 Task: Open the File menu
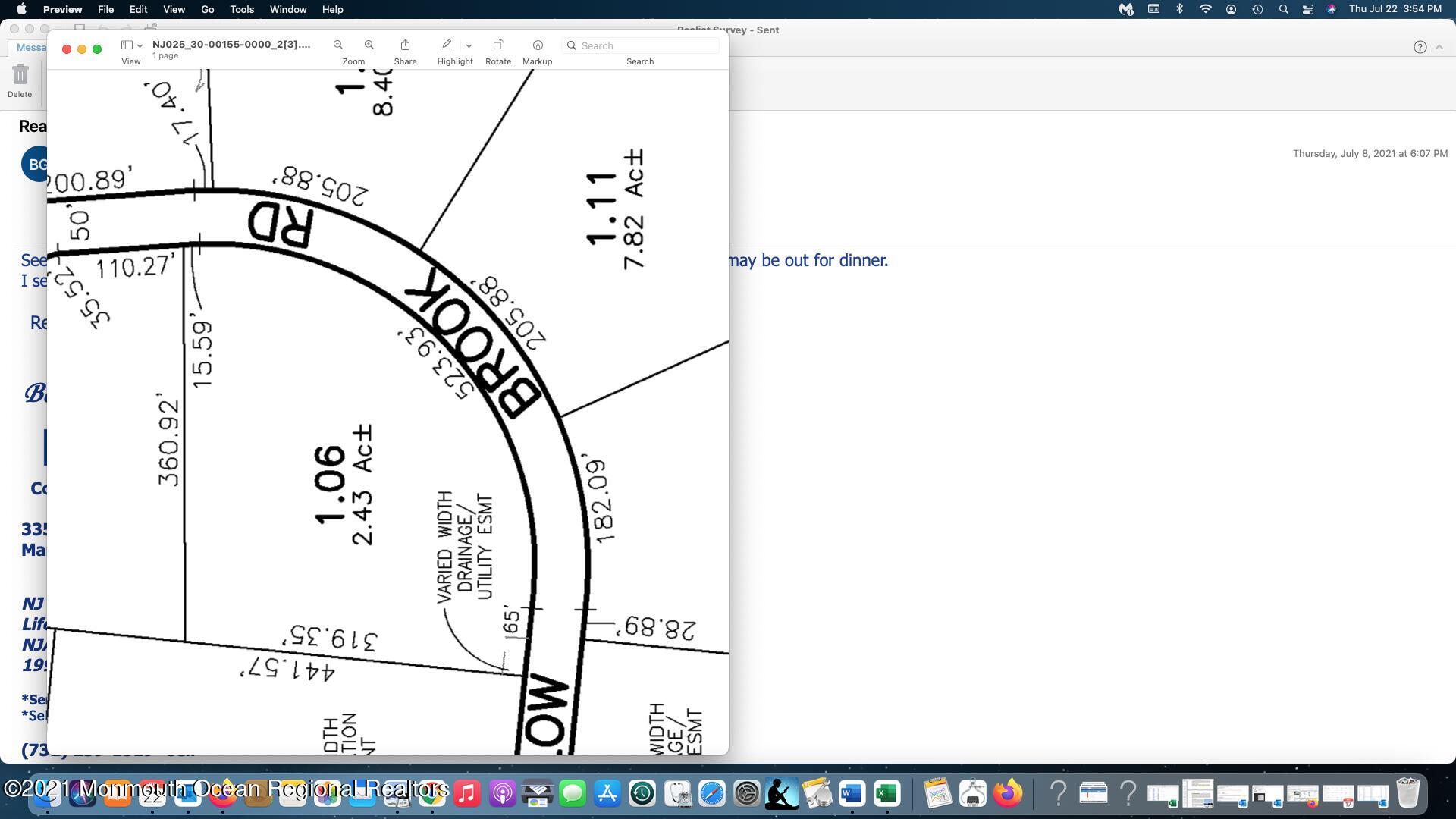point(105,9)
